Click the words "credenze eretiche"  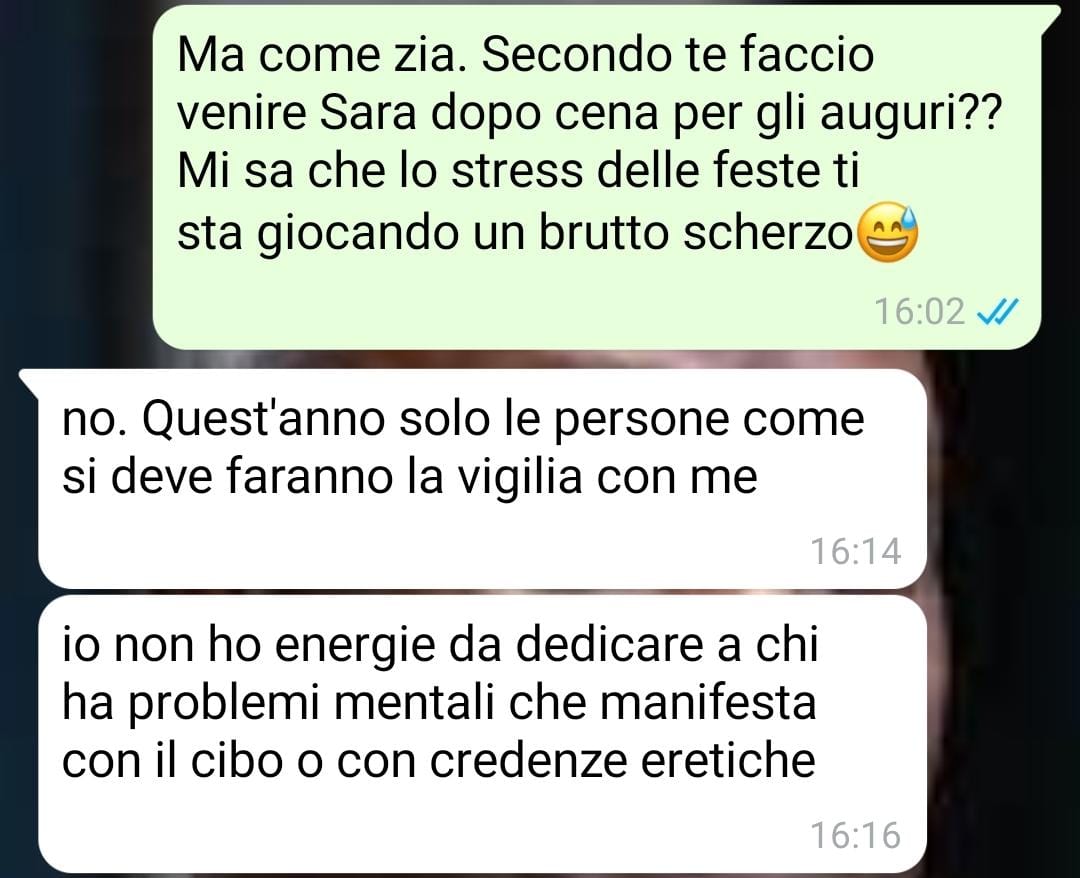tap(623, 760)
